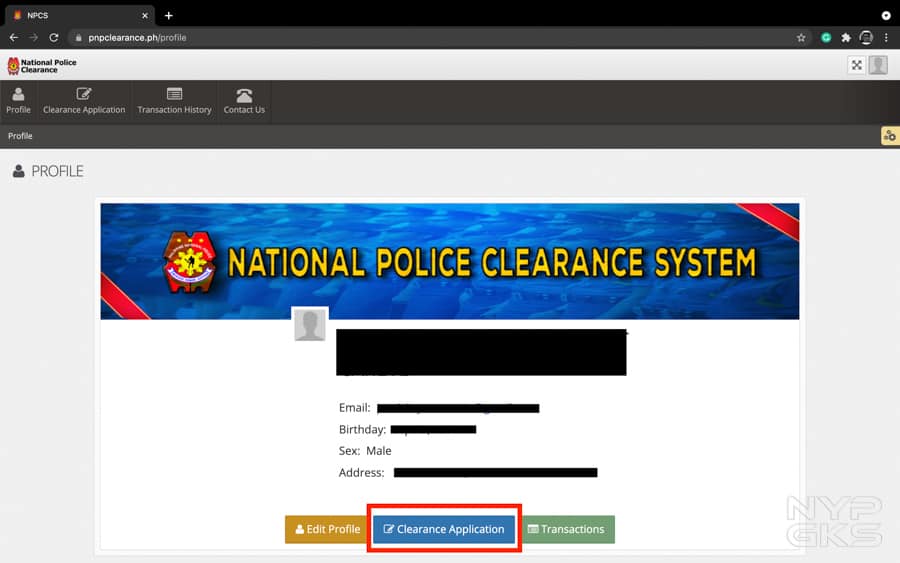Open the user avatar menu in header
The image size is (900, 563).
click(878, 65)
